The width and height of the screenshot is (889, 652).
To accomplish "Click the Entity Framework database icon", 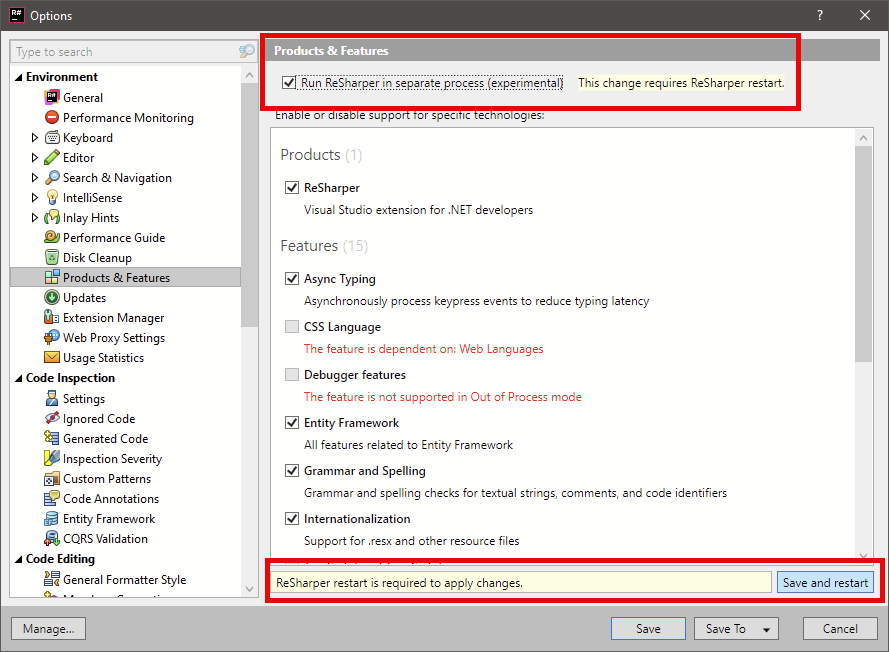I will click(52, 519).
